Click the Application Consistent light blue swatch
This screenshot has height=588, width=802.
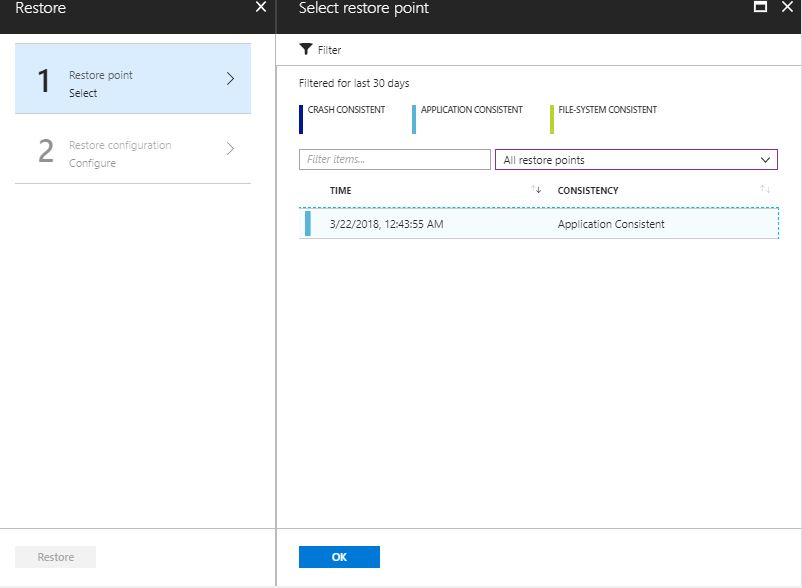pos(414,119)
